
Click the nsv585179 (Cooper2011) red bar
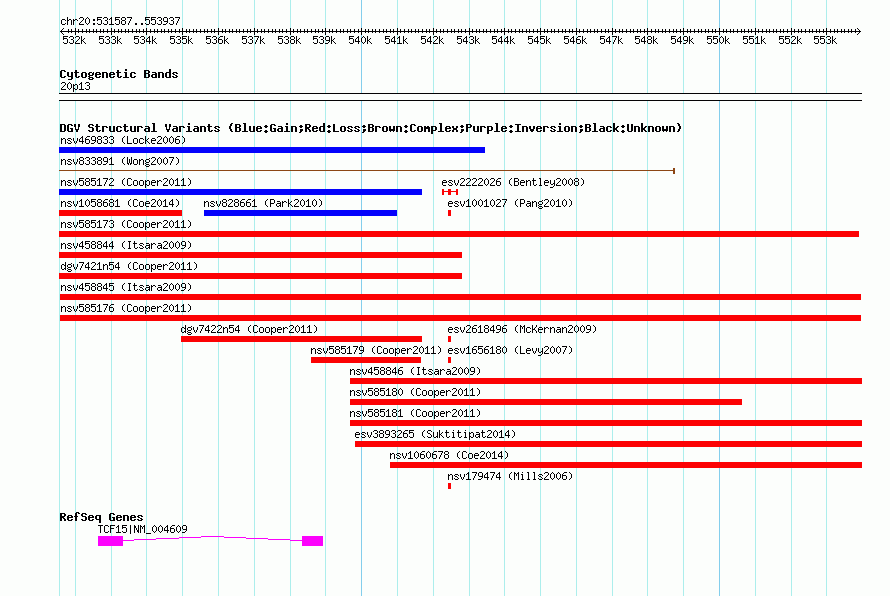[x=366, y=360]
